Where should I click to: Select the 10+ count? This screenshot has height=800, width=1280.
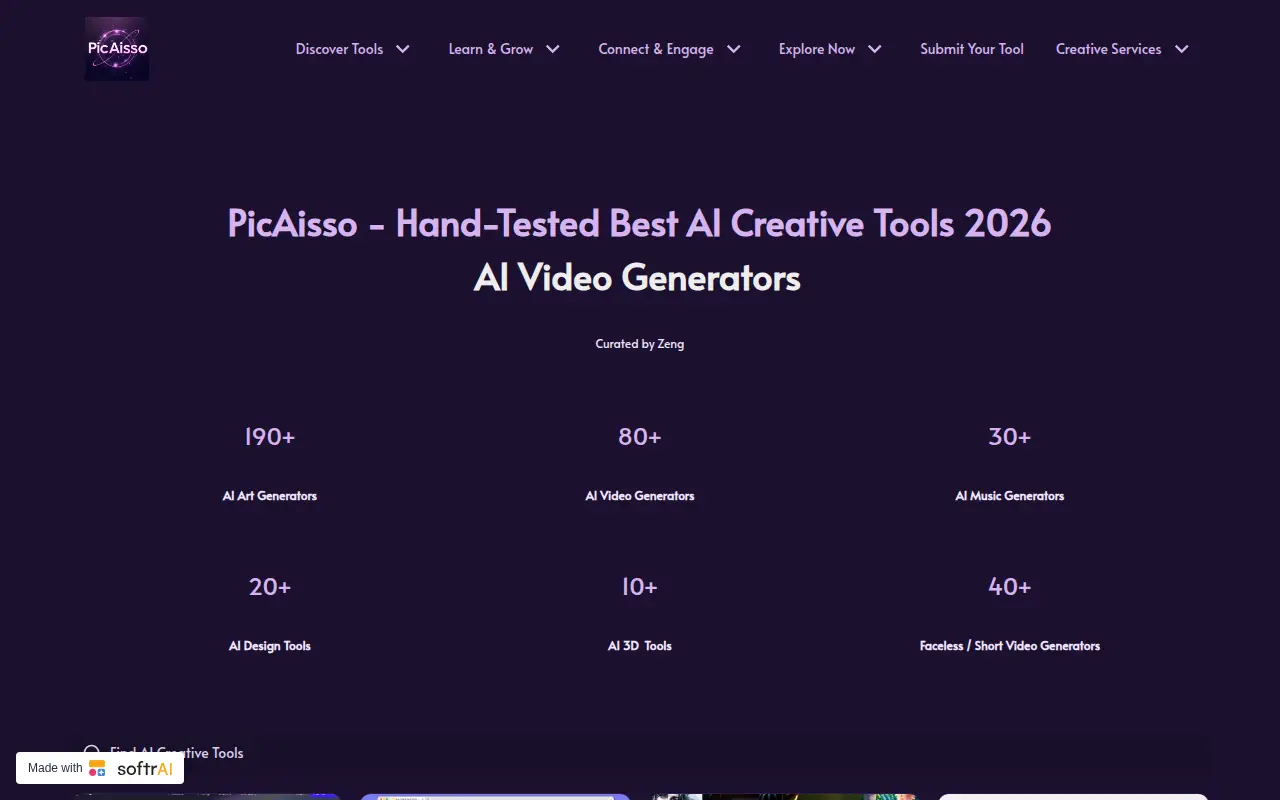point(640,587)
